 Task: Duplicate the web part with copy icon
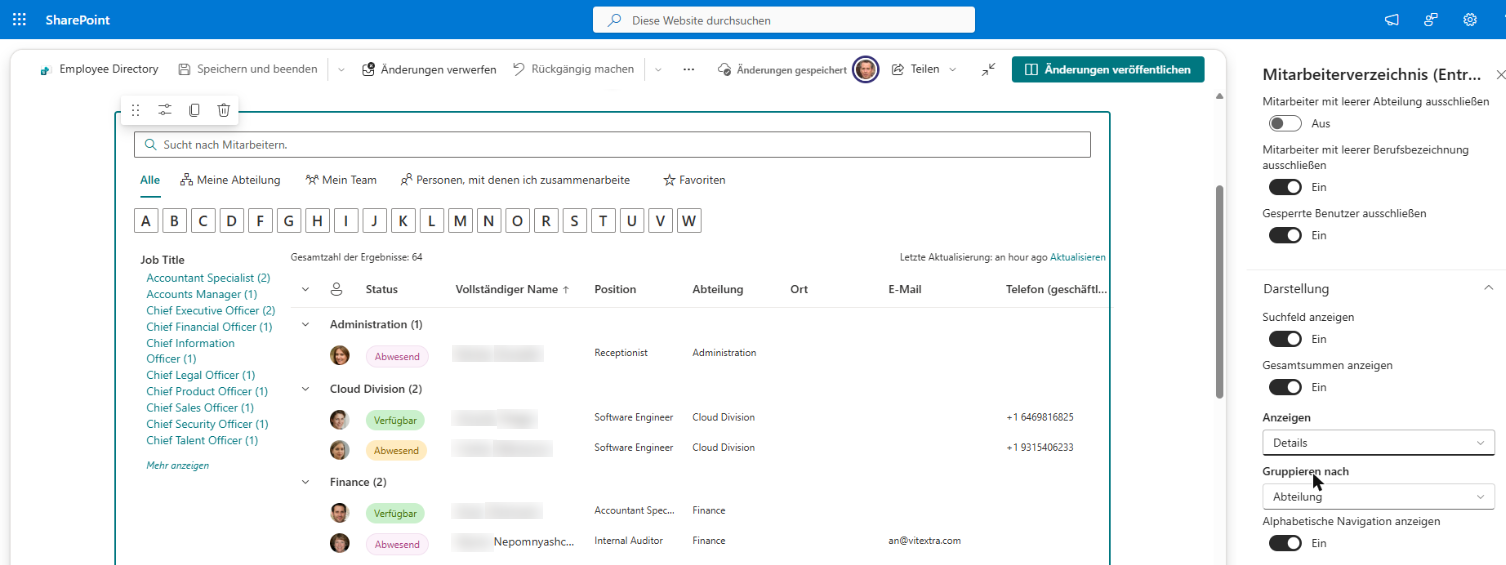(194, 110)
